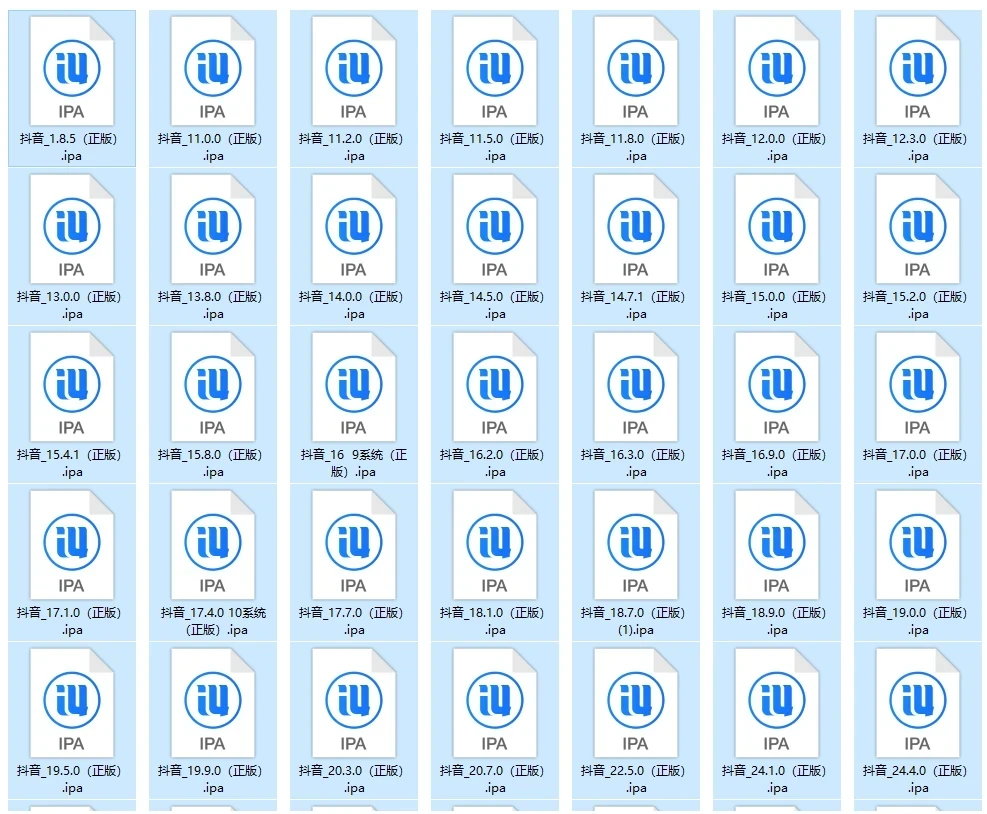Screen dimensions: 987x814
Task: Click the file name 抖音_17.4.0 10系统 (正版).ipa
Action: click(213, 621)
